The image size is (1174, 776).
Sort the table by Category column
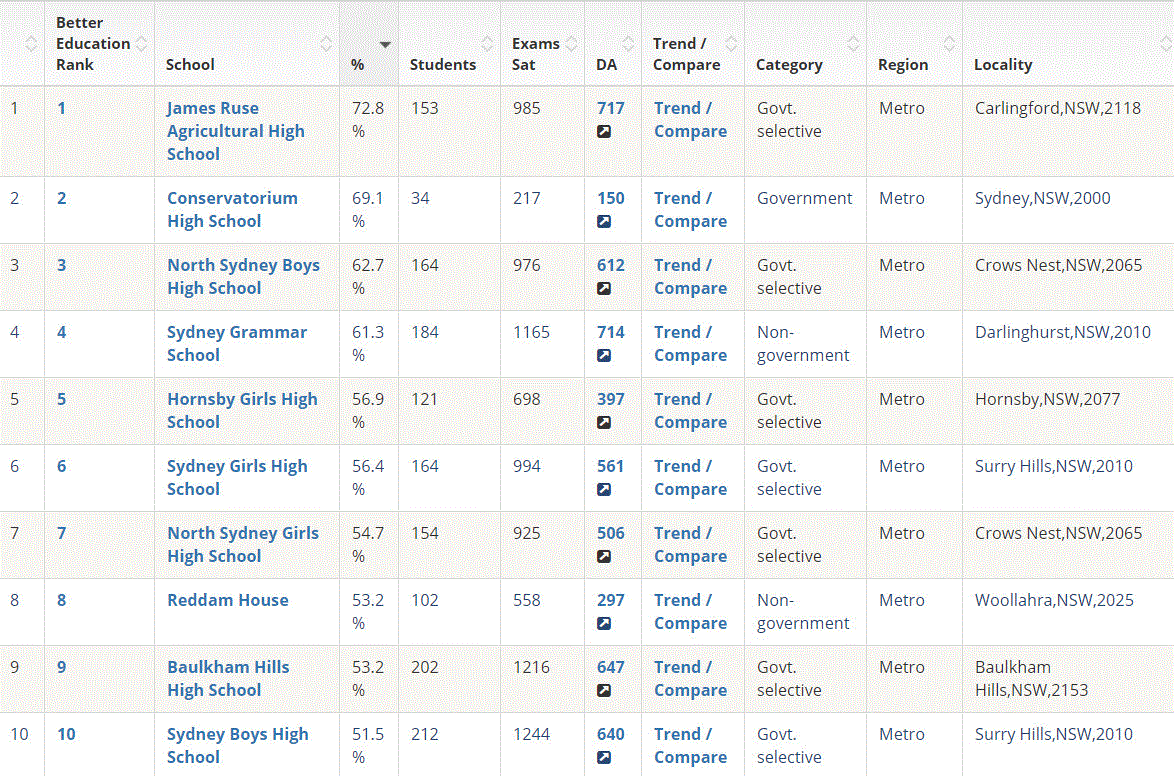(x=853, y=44)
